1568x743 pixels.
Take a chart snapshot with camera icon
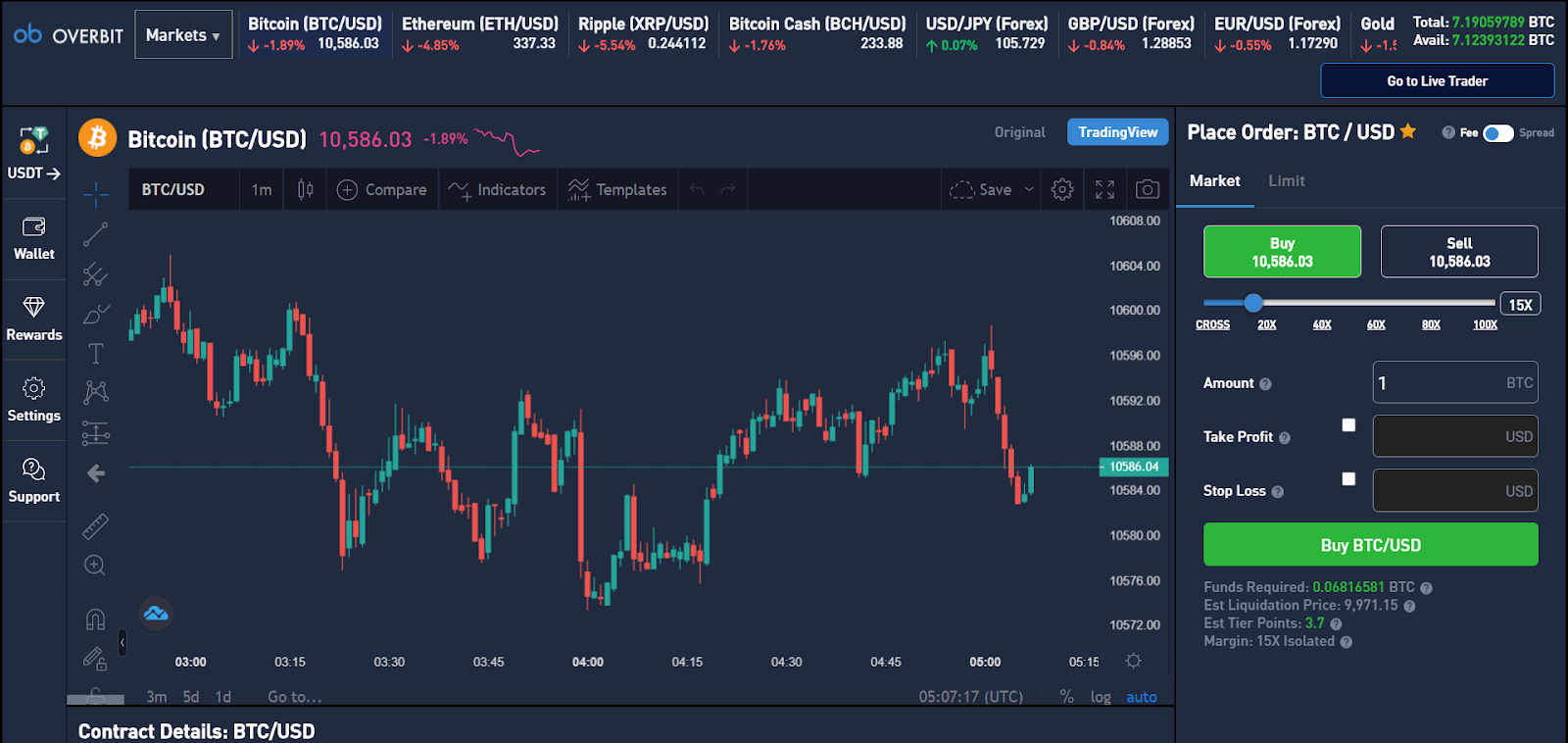(x=1148, y=189)
